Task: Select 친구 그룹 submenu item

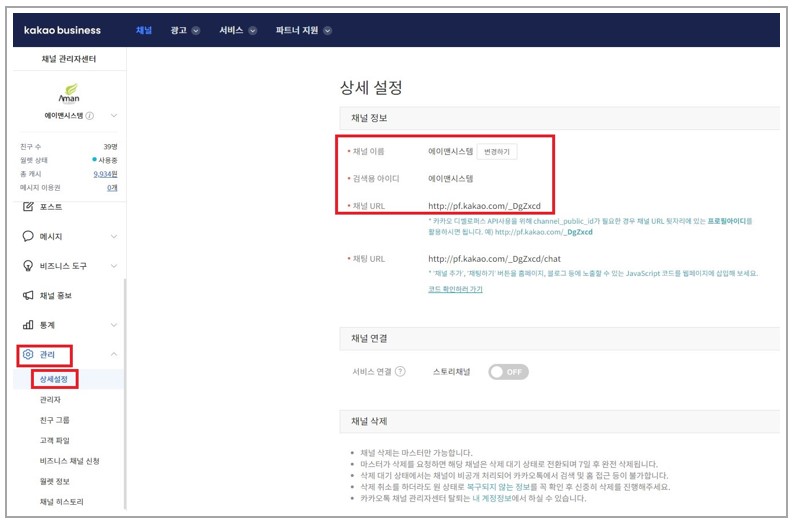Action: point(55,420)
